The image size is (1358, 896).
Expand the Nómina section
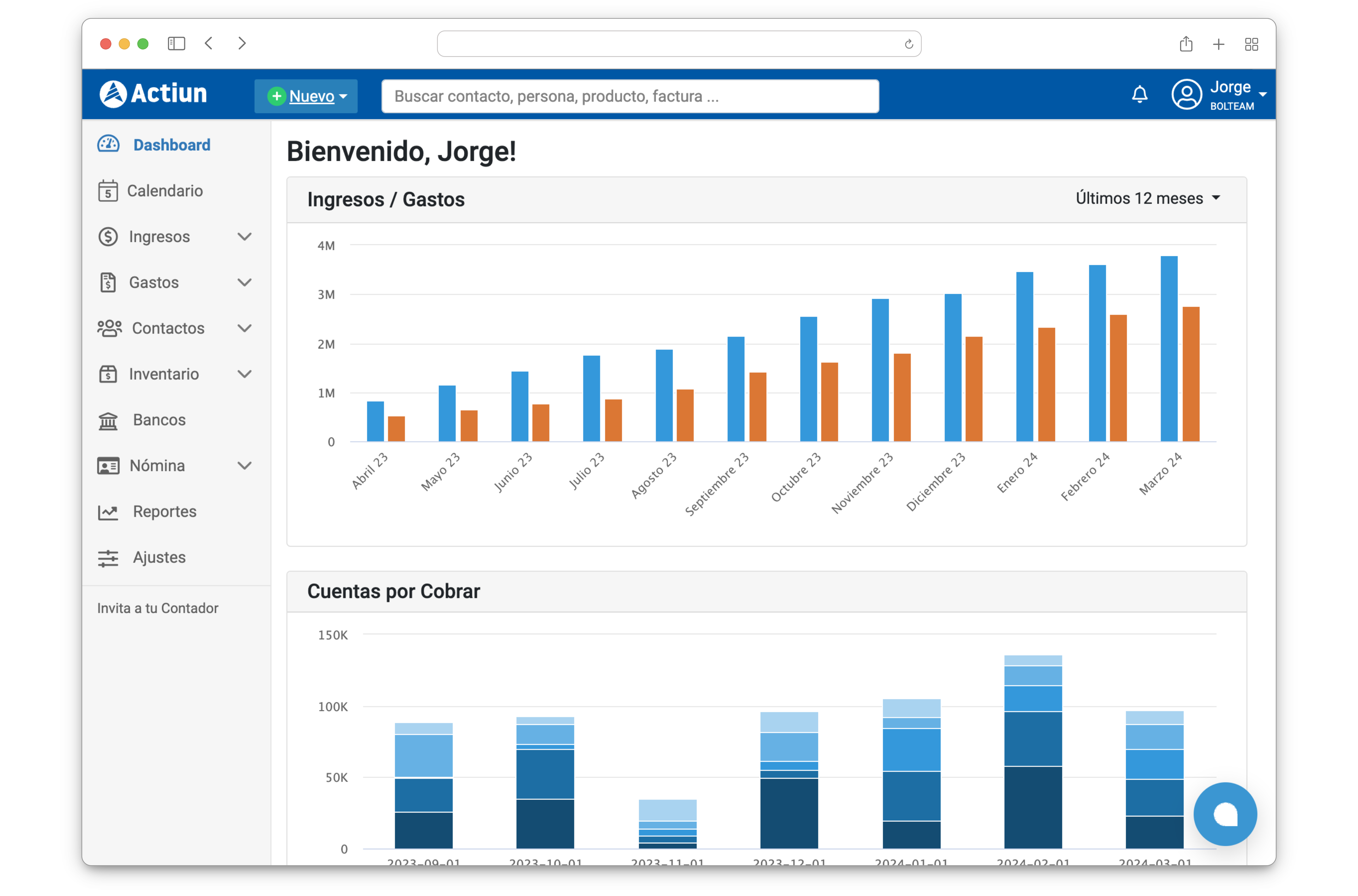point(245,465)
